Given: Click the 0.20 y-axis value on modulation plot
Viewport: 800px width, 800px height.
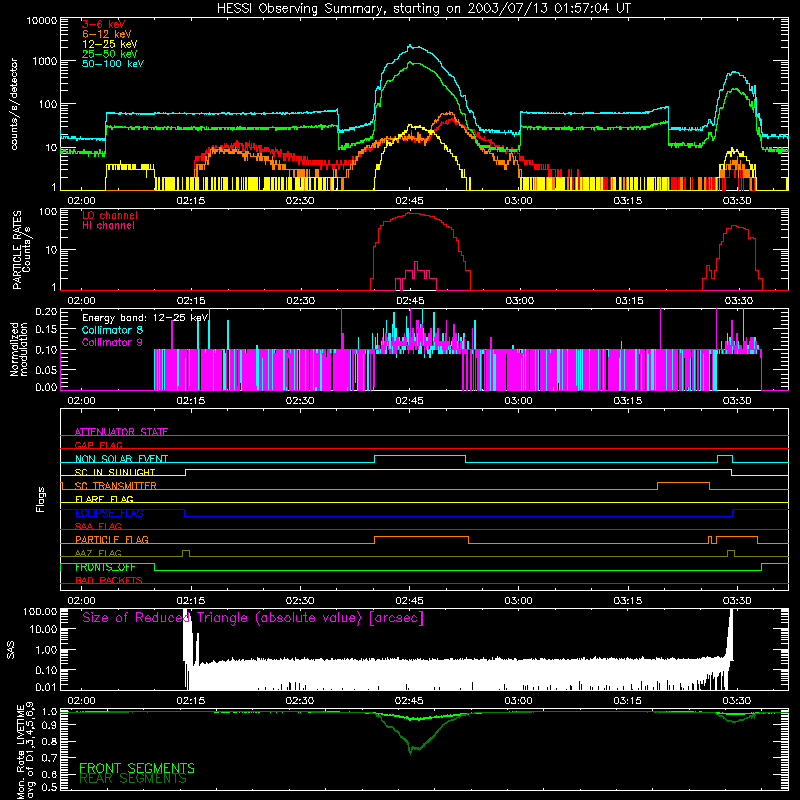Looking at the screenshot, I should click(x=46, y=311).
